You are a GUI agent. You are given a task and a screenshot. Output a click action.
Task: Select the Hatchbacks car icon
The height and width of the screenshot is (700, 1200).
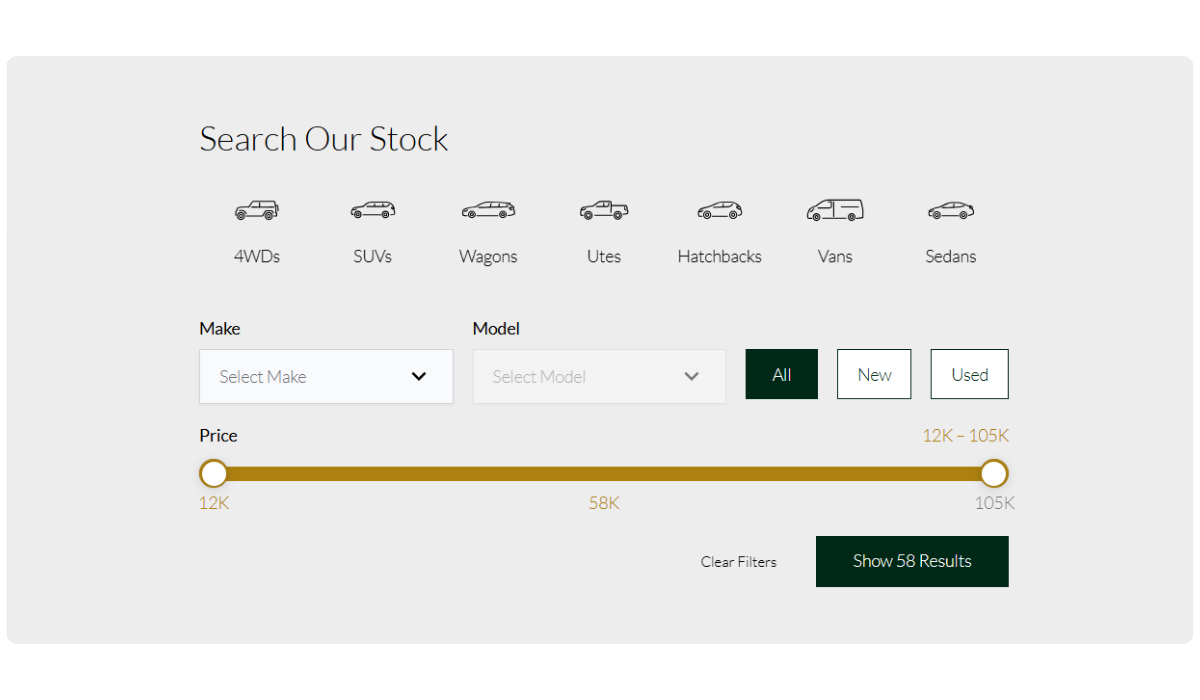[x=719, y=211]
